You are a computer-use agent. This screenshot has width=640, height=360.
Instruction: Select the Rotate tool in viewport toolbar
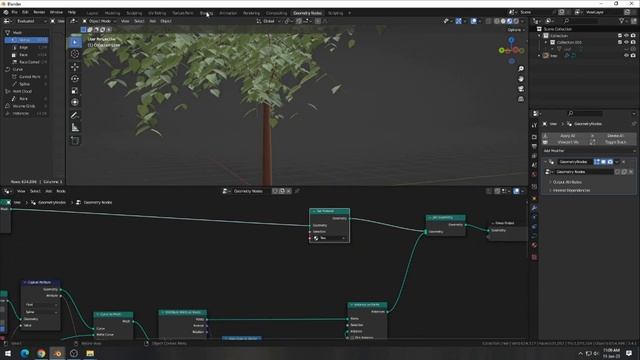click(75, 79)
